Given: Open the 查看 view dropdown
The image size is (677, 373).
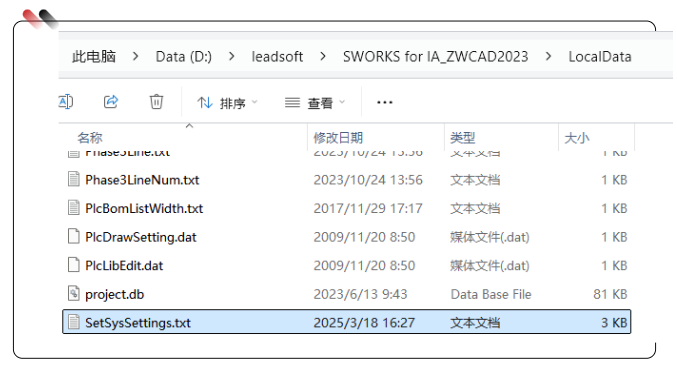Looking at the screenshot, I should click(315, 103).
